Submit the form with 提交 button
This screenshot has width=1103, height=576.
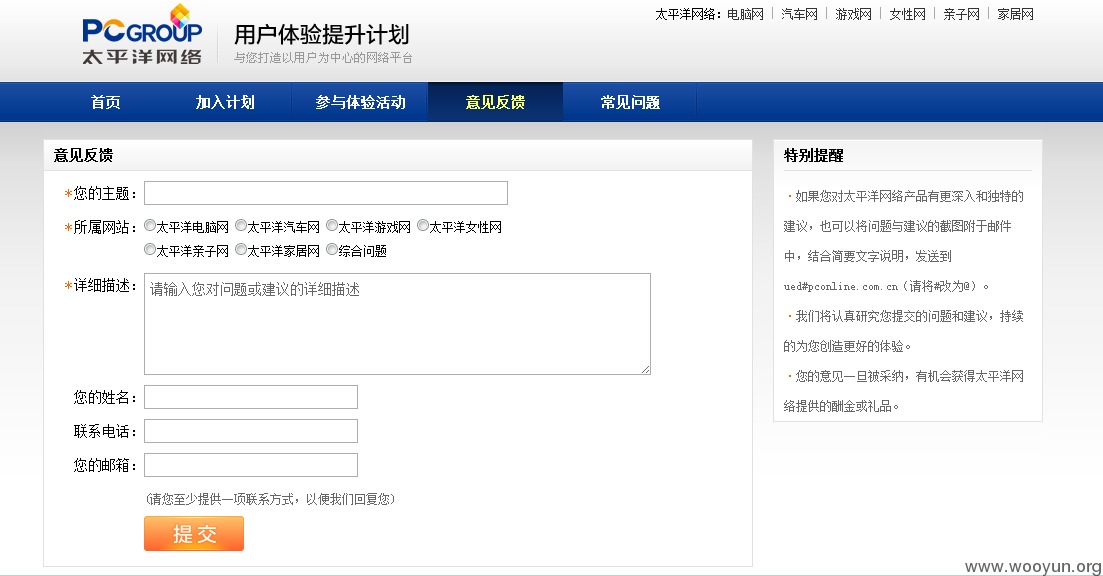[194, 534]
